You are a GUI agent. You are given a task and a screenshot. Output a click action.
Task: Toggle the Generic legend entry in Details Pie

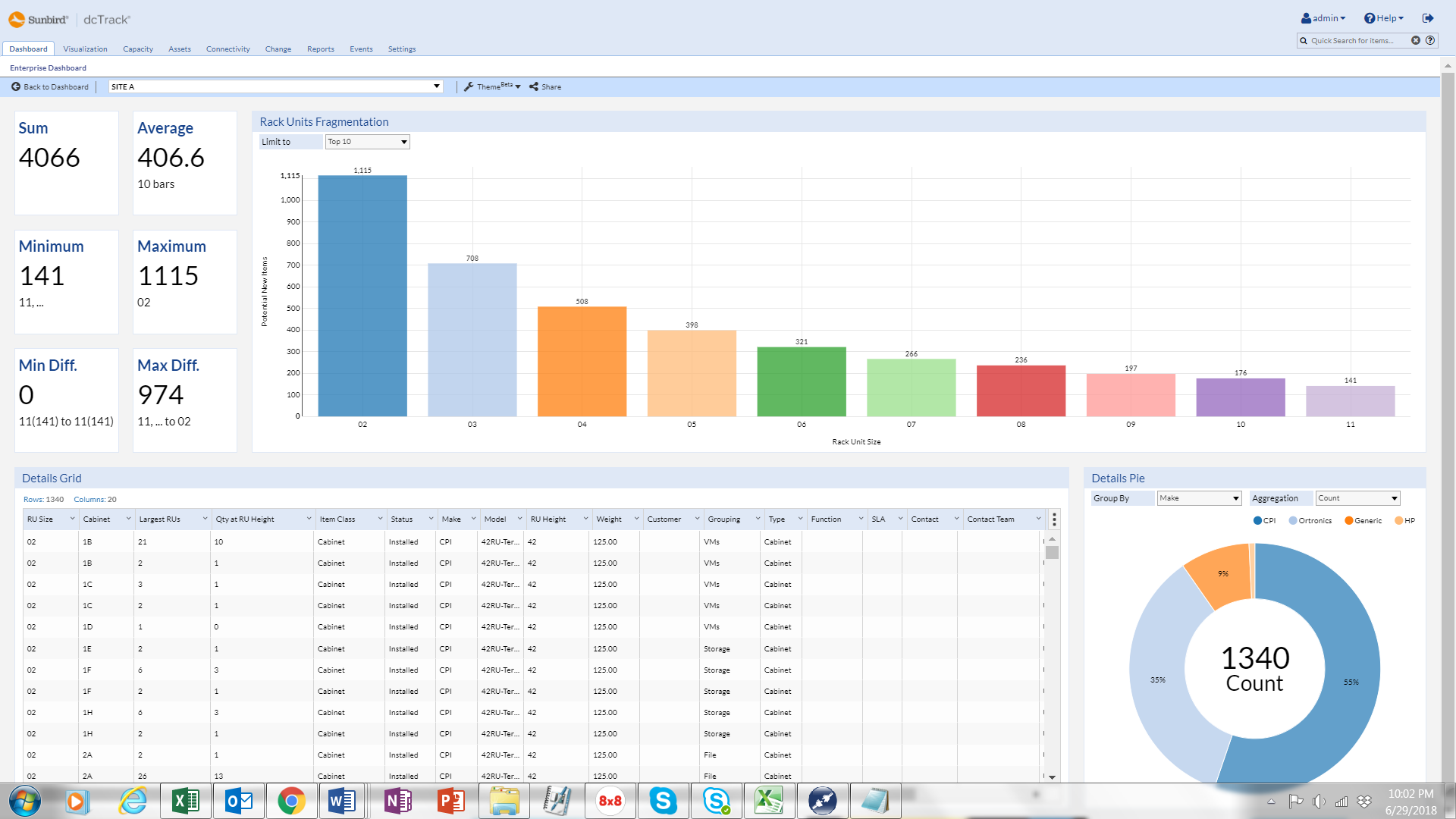pyautogui.click(x=1363, y=521)
